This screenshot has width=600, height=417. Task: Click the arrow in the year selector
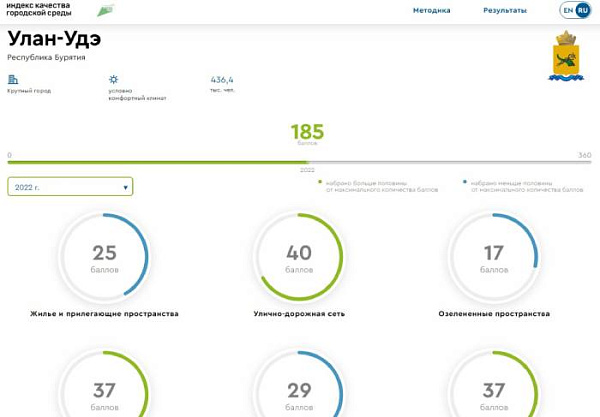point(125,187)
